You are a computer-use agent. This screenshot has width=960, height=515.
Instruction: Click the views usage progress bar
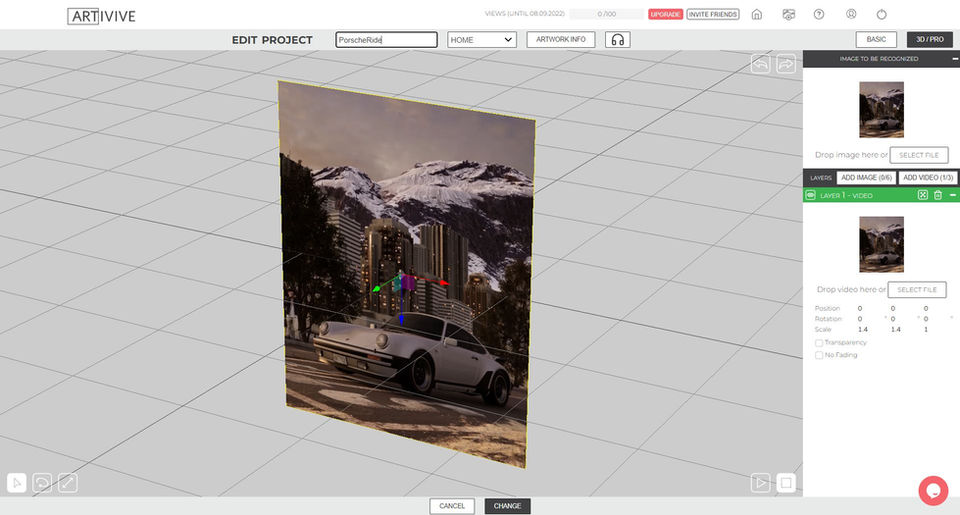[606, 14]
